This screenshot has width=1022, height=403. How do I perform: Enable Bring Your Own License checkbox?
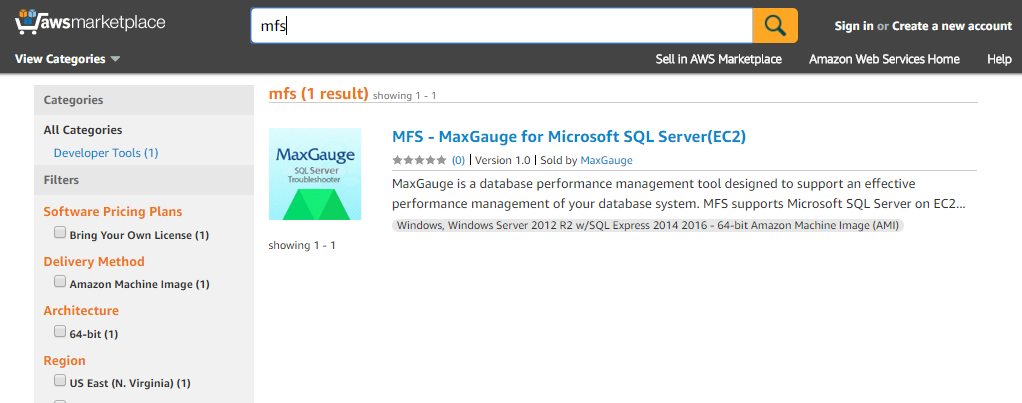click(x=60, y=232)
